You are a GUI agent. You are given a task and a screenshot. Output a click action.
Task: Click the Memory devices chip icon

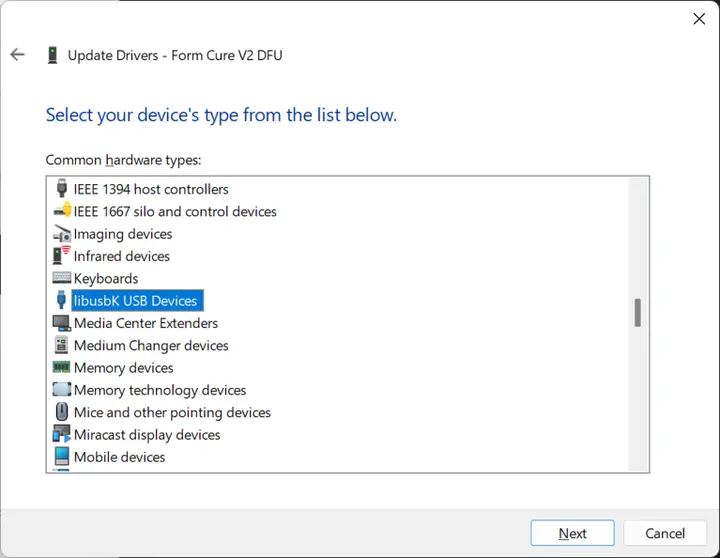(x=62, y=367)
